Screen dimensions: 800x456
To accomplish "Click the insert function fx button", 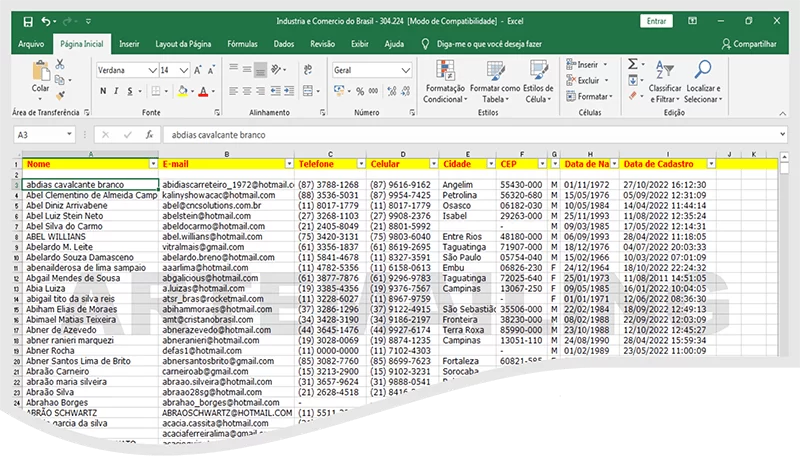I will (149, 135).
